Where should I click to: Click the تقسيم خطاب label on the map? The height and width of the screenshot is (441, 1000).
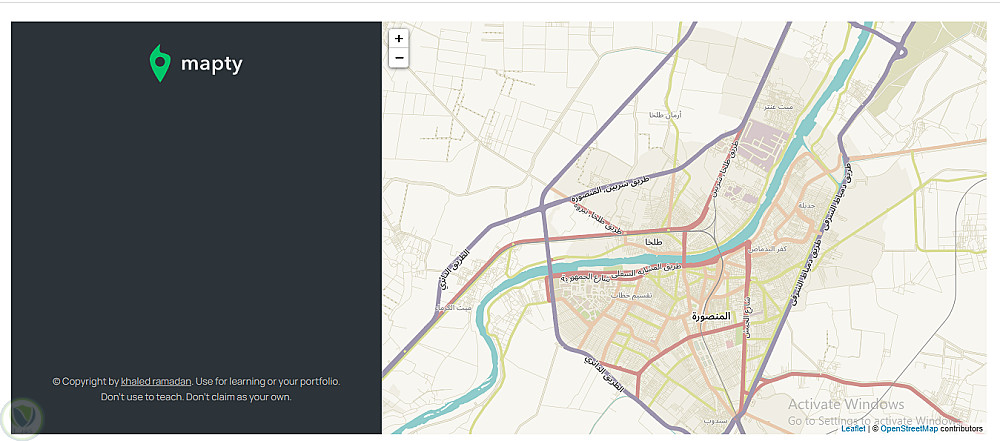(630, 296)
